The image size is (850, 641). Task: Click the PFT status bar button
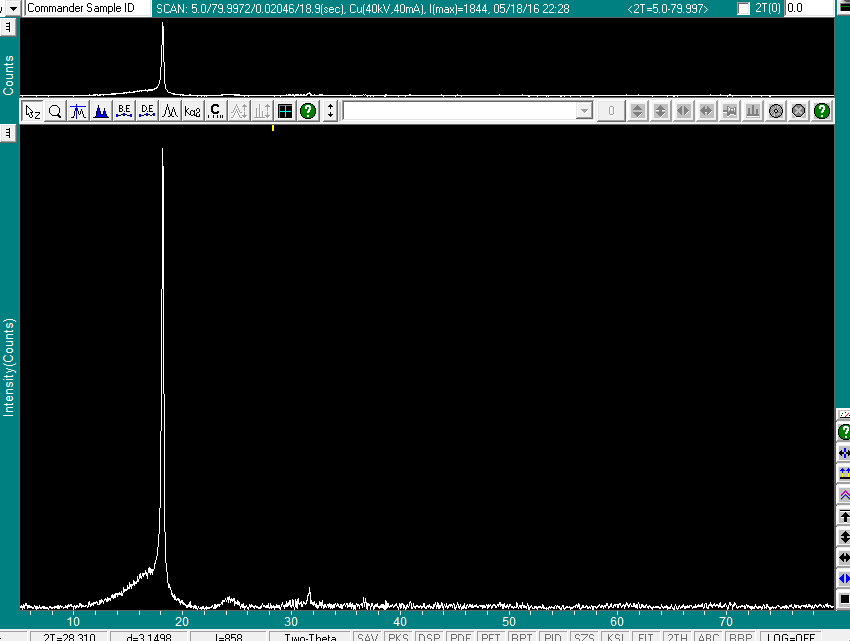point(491,637)
